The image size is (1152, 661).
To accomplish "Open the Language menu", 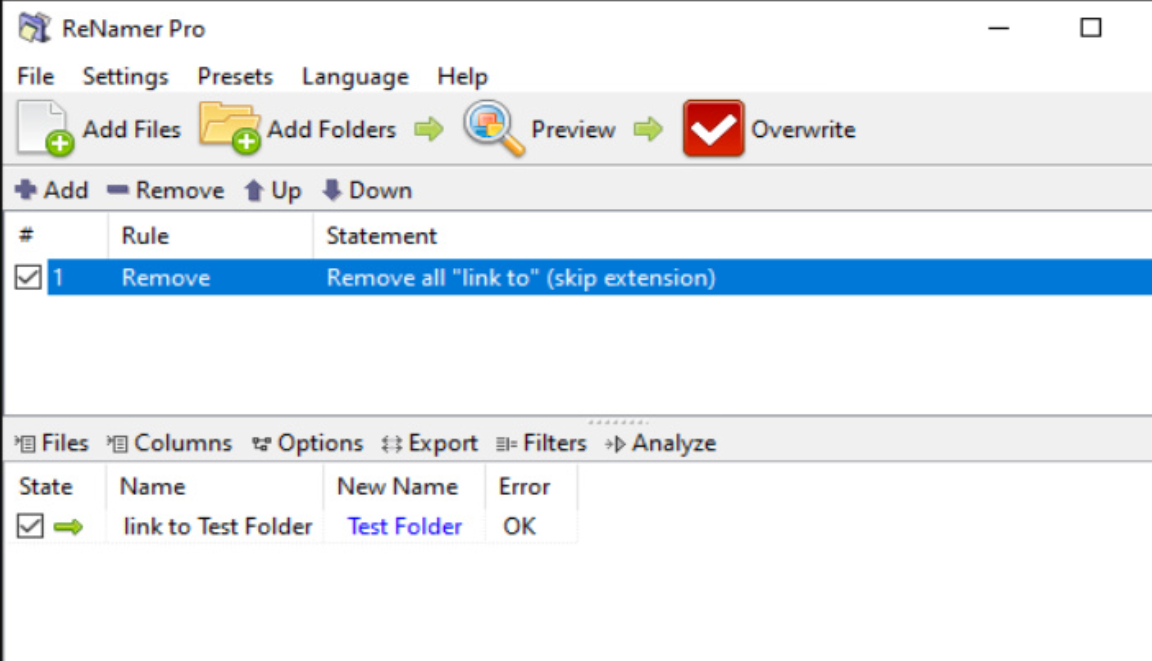I will [x=355, y=76].
